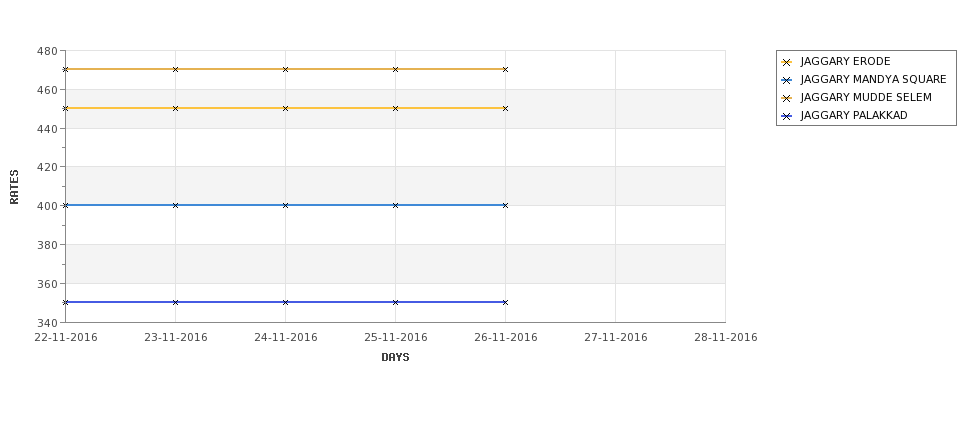The height and width of the screenshot is (429, 975).
Task: Click the 480 y-axis tick label
Action: click(47, 51)
